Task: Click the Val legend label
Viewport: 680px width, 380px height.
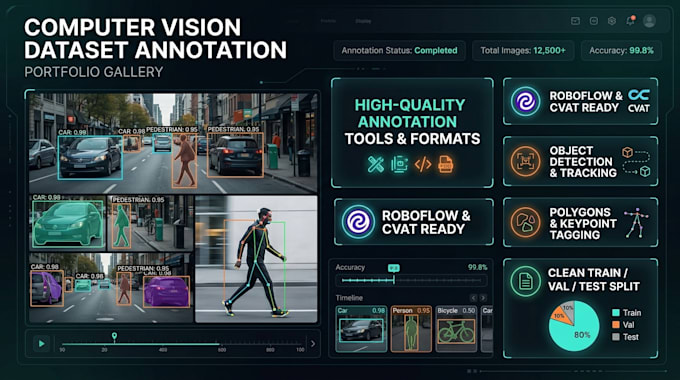Action: click(628, 324)
